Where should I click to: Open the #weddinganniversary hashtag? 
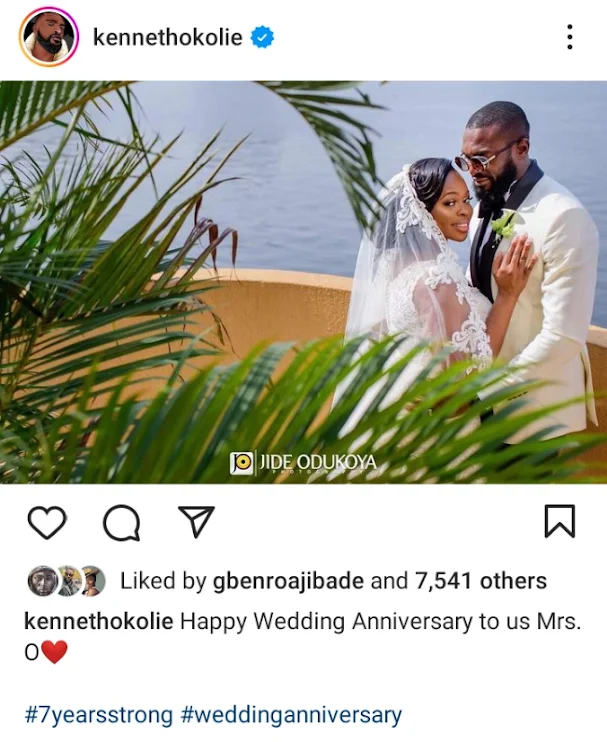291,715
